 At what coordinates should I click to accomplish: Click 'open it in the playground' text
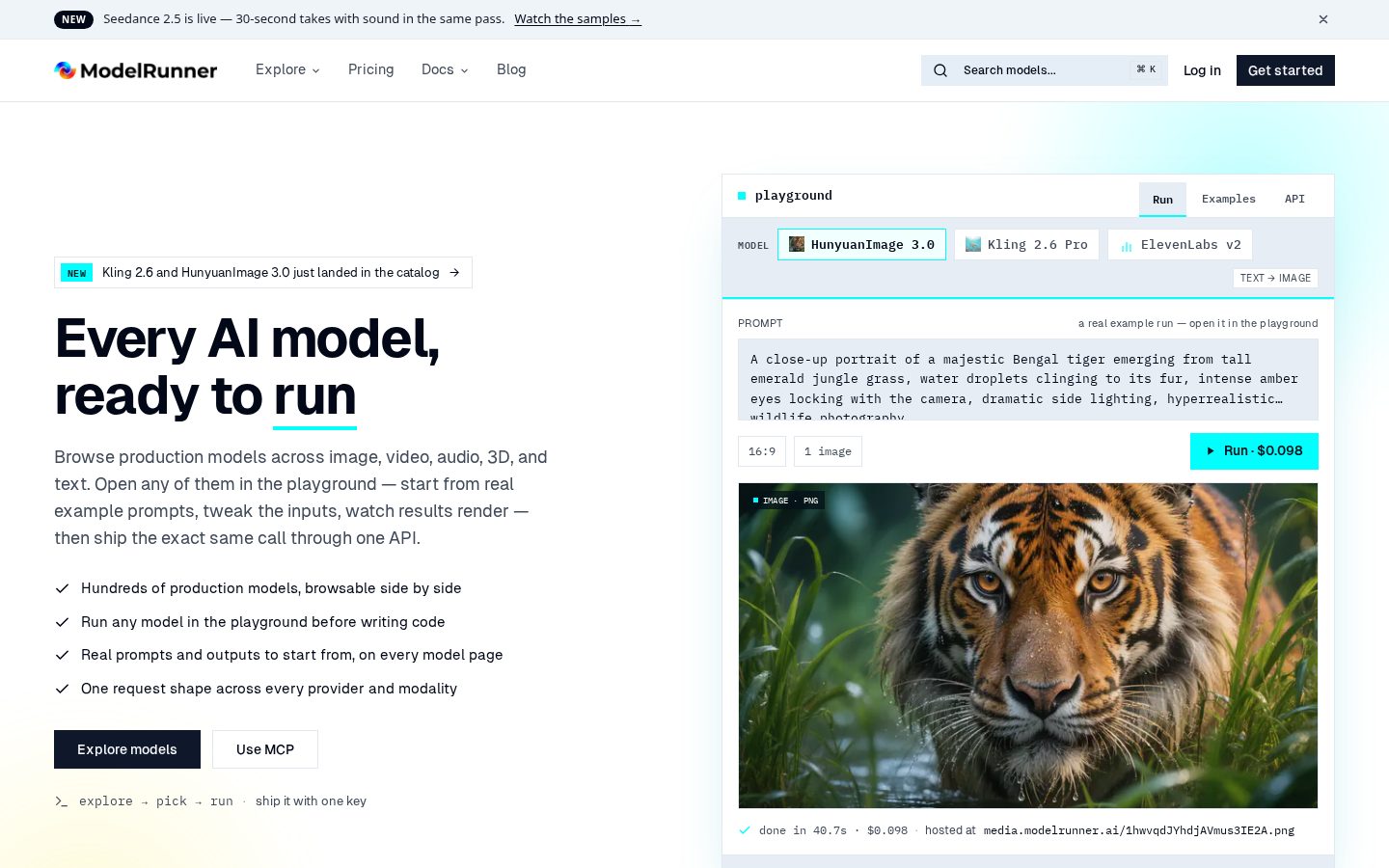pos(1253,323)
